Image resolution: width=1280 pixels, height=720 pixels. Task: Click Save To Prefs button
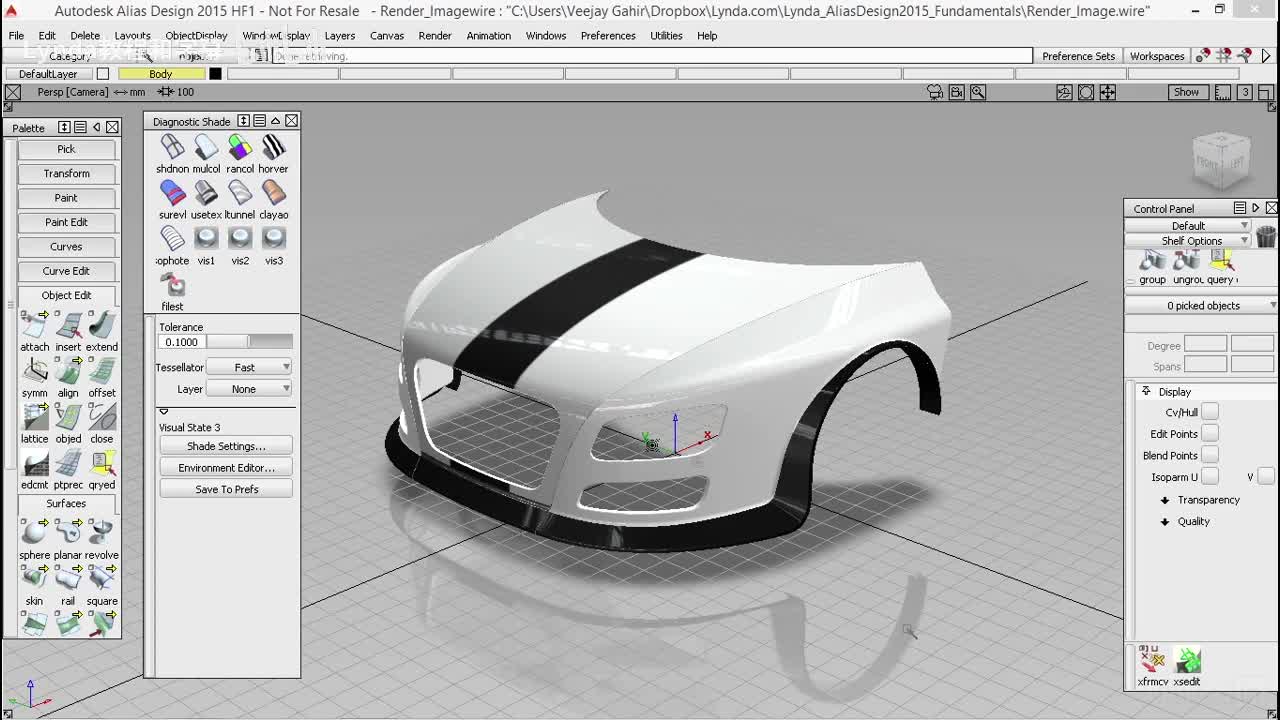click(226, 489)
